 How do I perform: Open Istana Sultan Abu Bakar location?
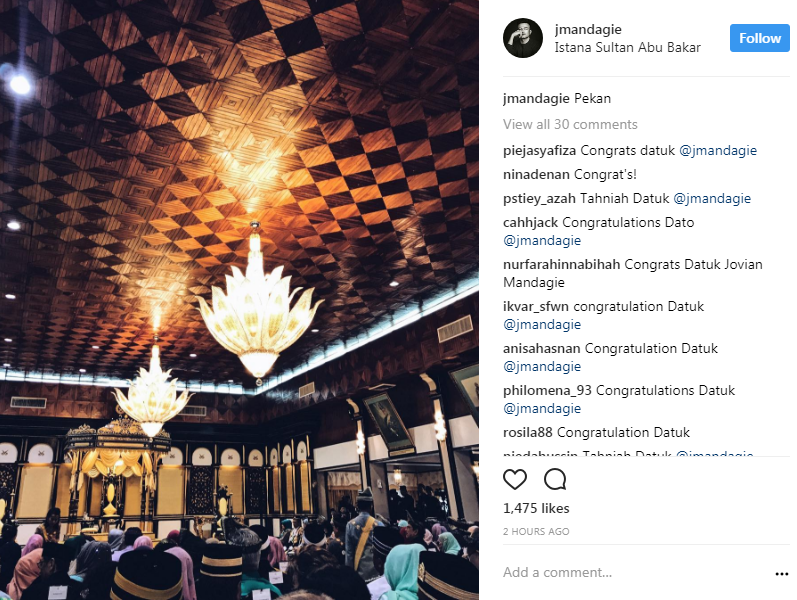[x=627, y=47]
